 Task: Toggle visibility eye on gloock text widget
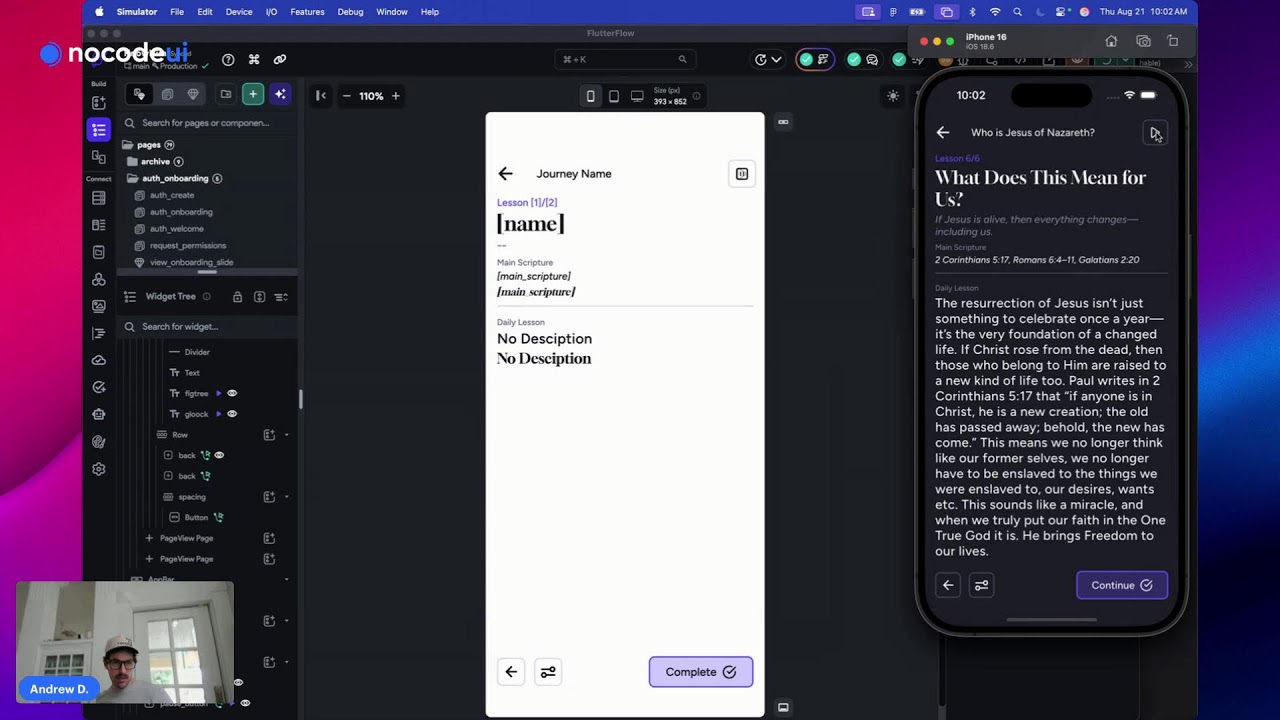tap(232, 414)
